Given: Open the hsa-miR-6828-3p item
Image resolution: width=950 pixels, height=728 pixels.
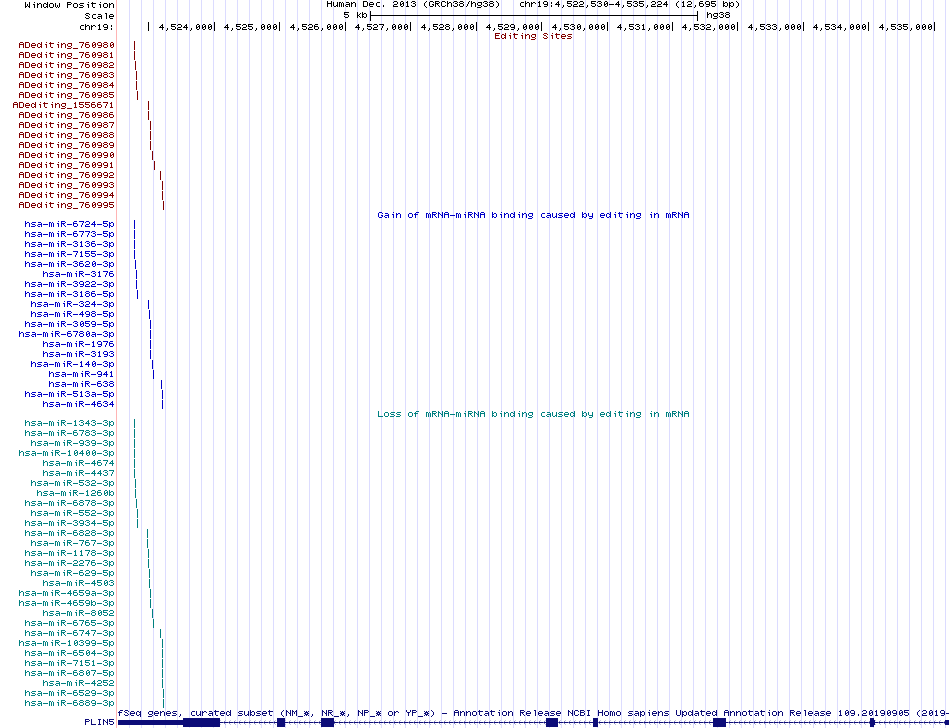Looking at the screenshot, I should pyautogui.click(x=70, y=533).
